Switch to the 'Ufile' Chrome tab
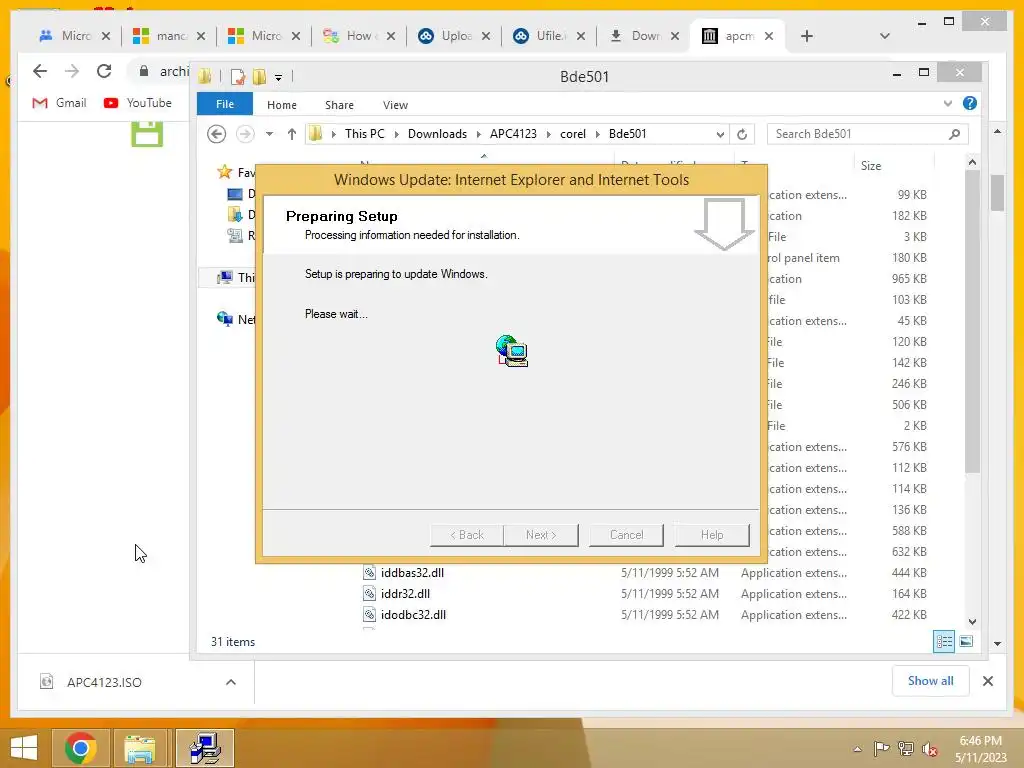1024x768 pixels. point(549,36)
